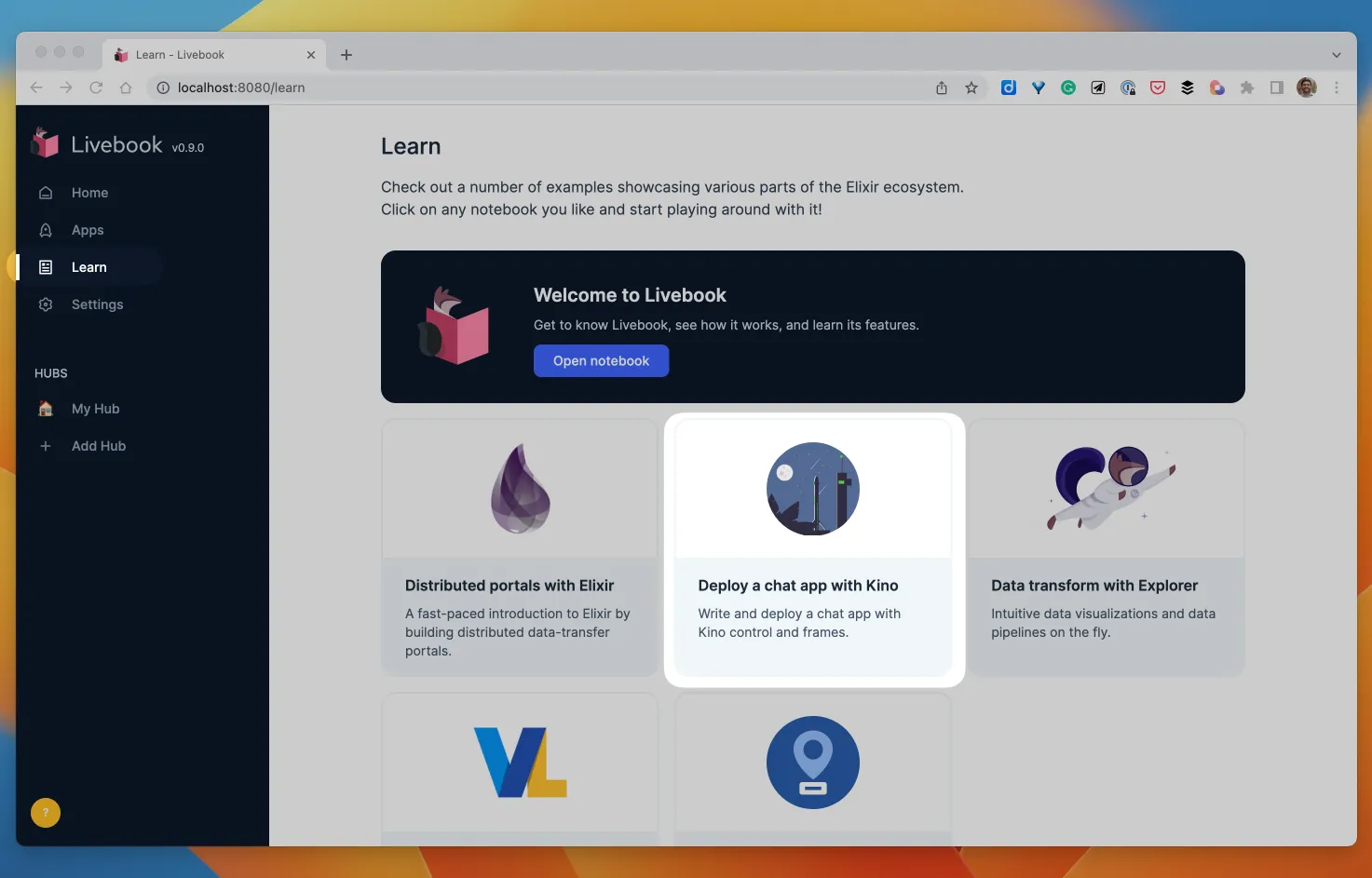The image size is (1372, 878).
Task: Click the browser share icon
Action: 942,88
